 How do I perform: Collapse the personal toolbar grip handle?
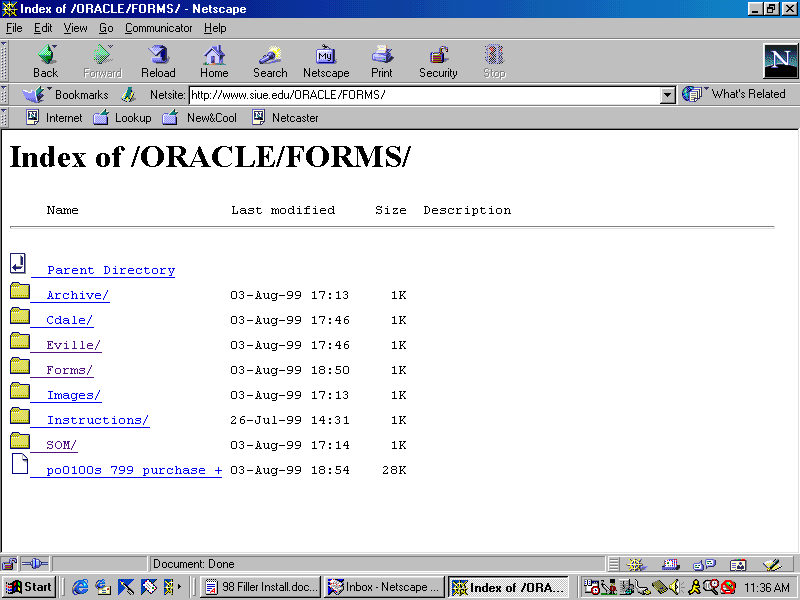pos(5,117)
